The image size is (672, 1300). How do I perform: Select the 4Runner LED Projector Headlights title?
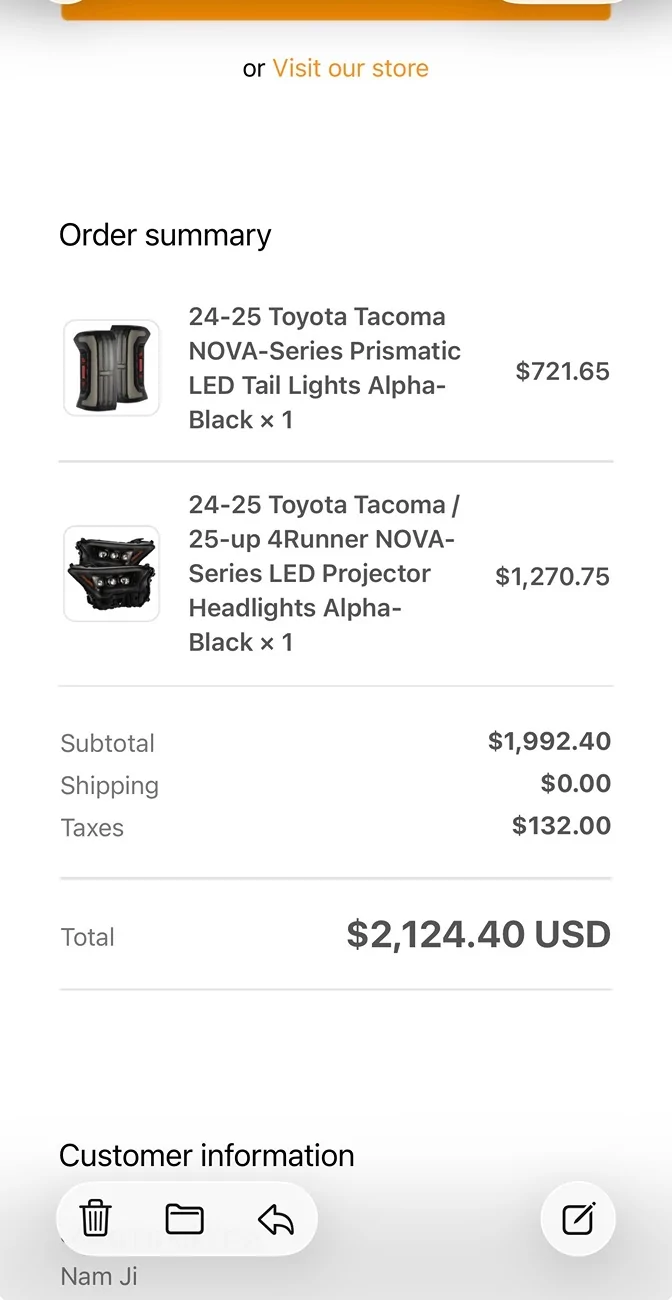click(324, 574)
